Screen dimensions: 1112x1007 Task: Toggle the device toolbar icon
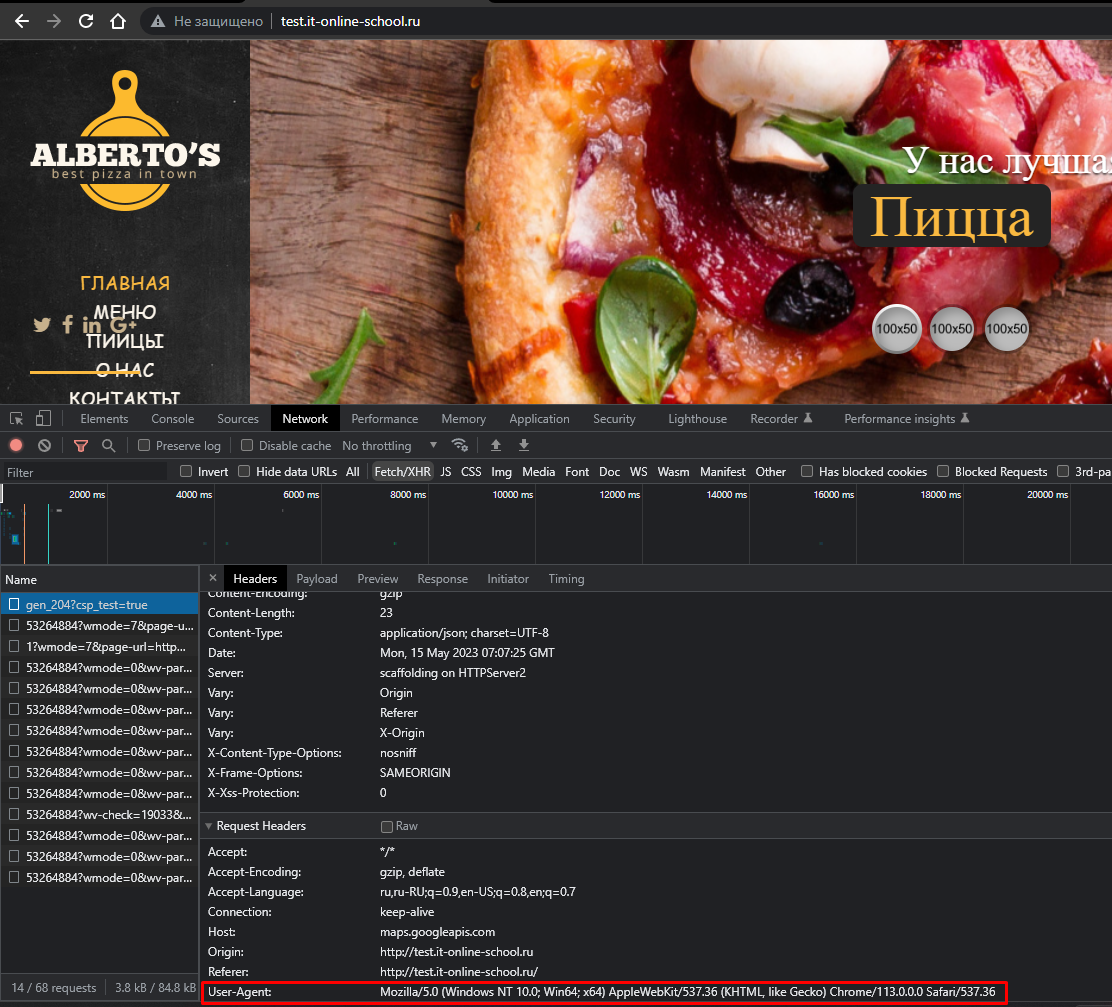[x=43, y=419]
